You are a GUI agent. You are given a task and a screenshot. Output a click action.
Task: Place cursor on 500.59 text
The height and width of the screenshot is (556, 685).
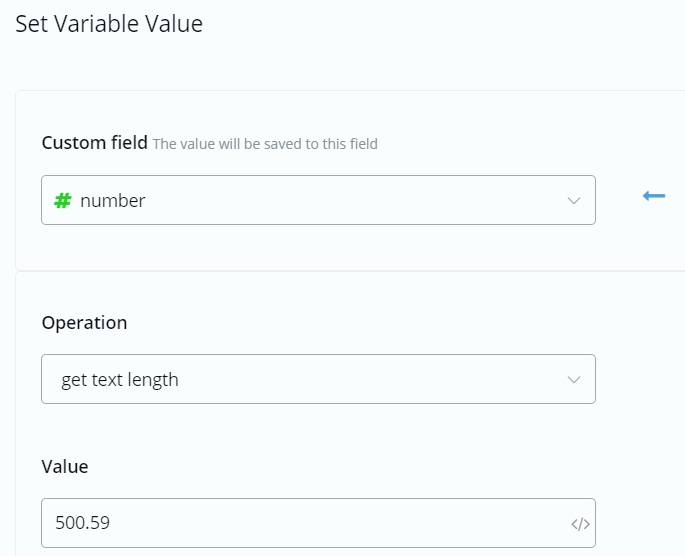(85, 523)
